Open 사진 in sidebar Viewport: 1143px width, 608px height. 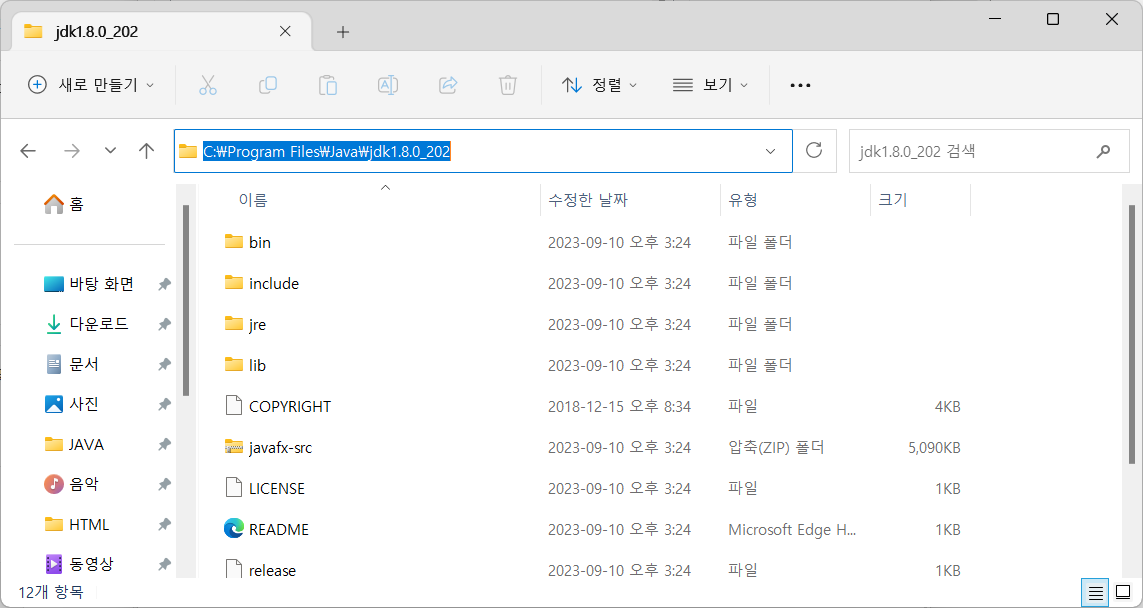[x=71, y=404]
